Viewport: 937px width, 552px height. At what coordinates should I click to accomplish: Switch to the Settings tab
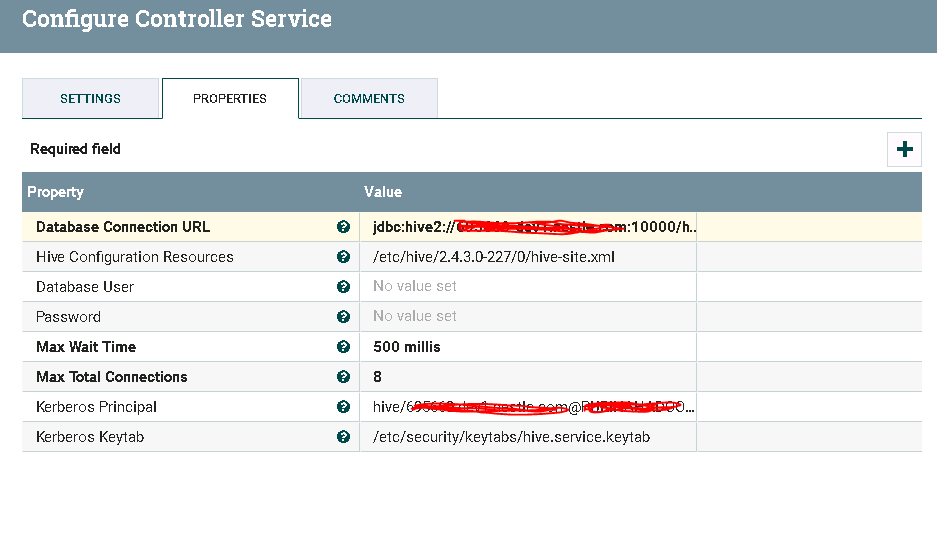[90, 98]
